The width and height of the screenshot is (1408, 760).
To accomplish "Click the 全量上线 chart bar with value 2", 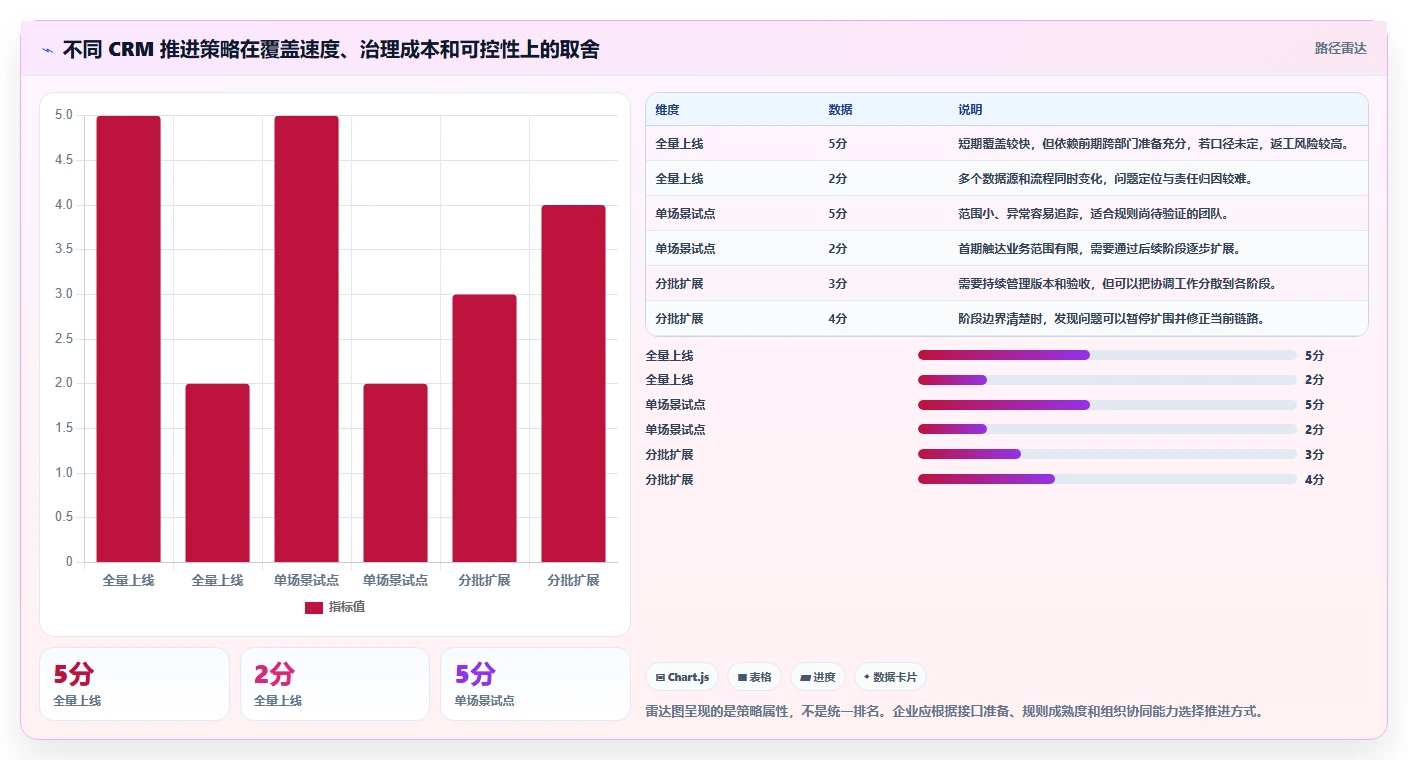I will (x=218, y=473).
